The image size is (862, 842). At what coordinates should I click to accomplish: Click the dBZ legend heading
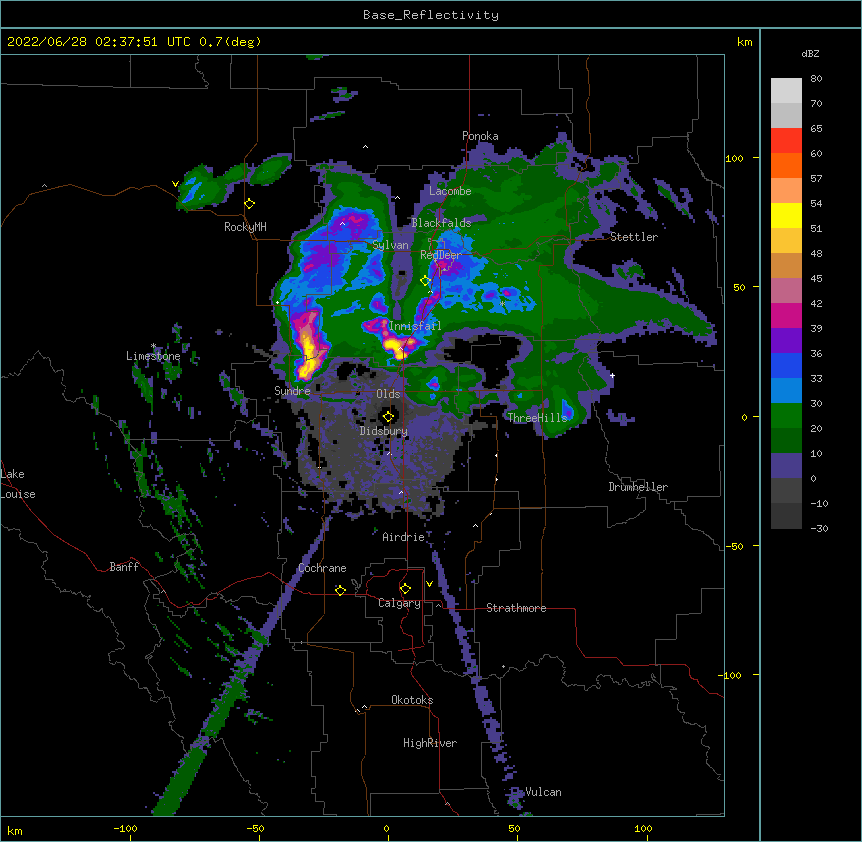click(810, 54)
